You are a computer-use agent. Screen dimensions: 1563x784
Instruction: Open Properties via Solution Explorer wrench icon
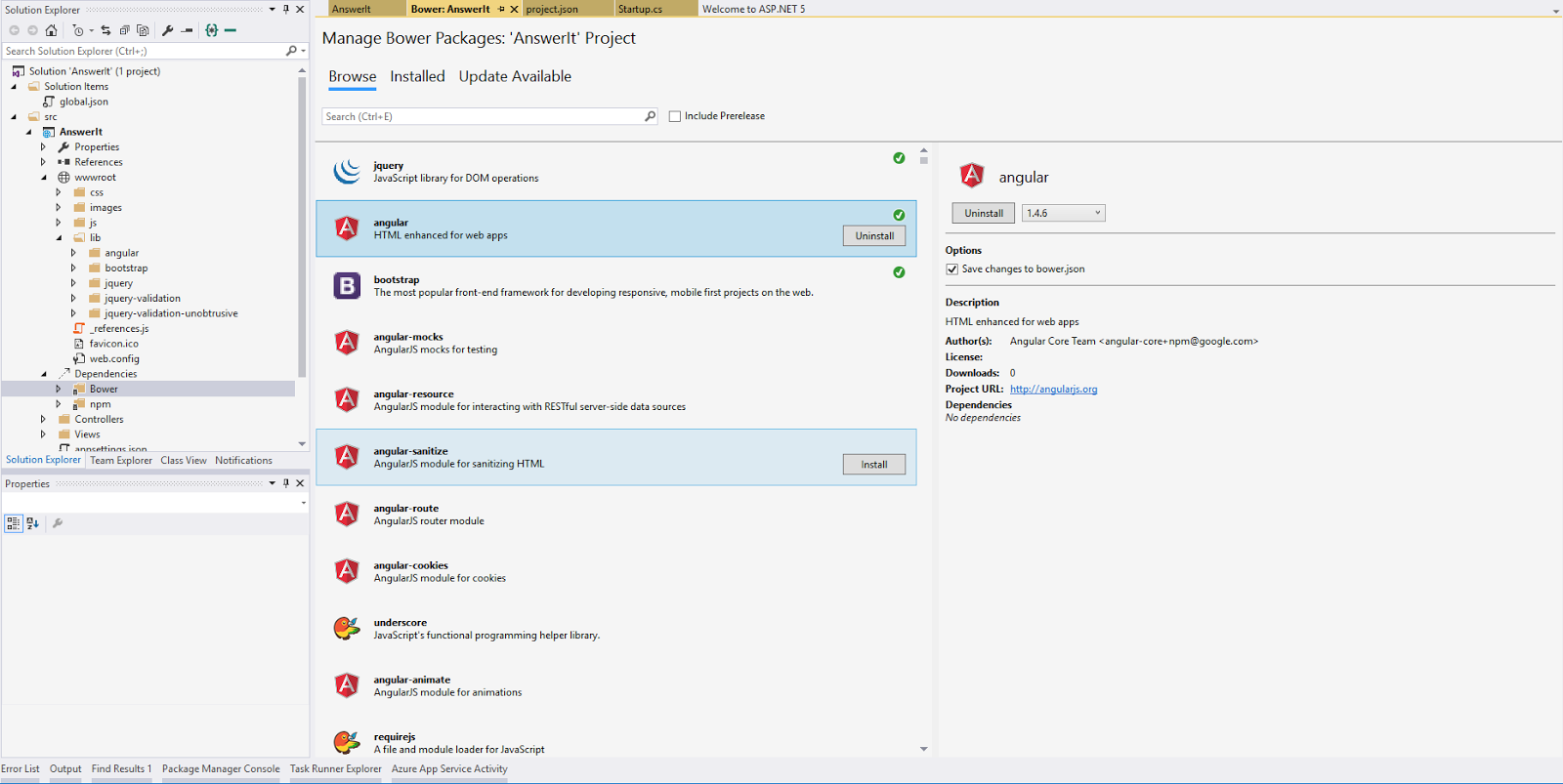(168, 30)
